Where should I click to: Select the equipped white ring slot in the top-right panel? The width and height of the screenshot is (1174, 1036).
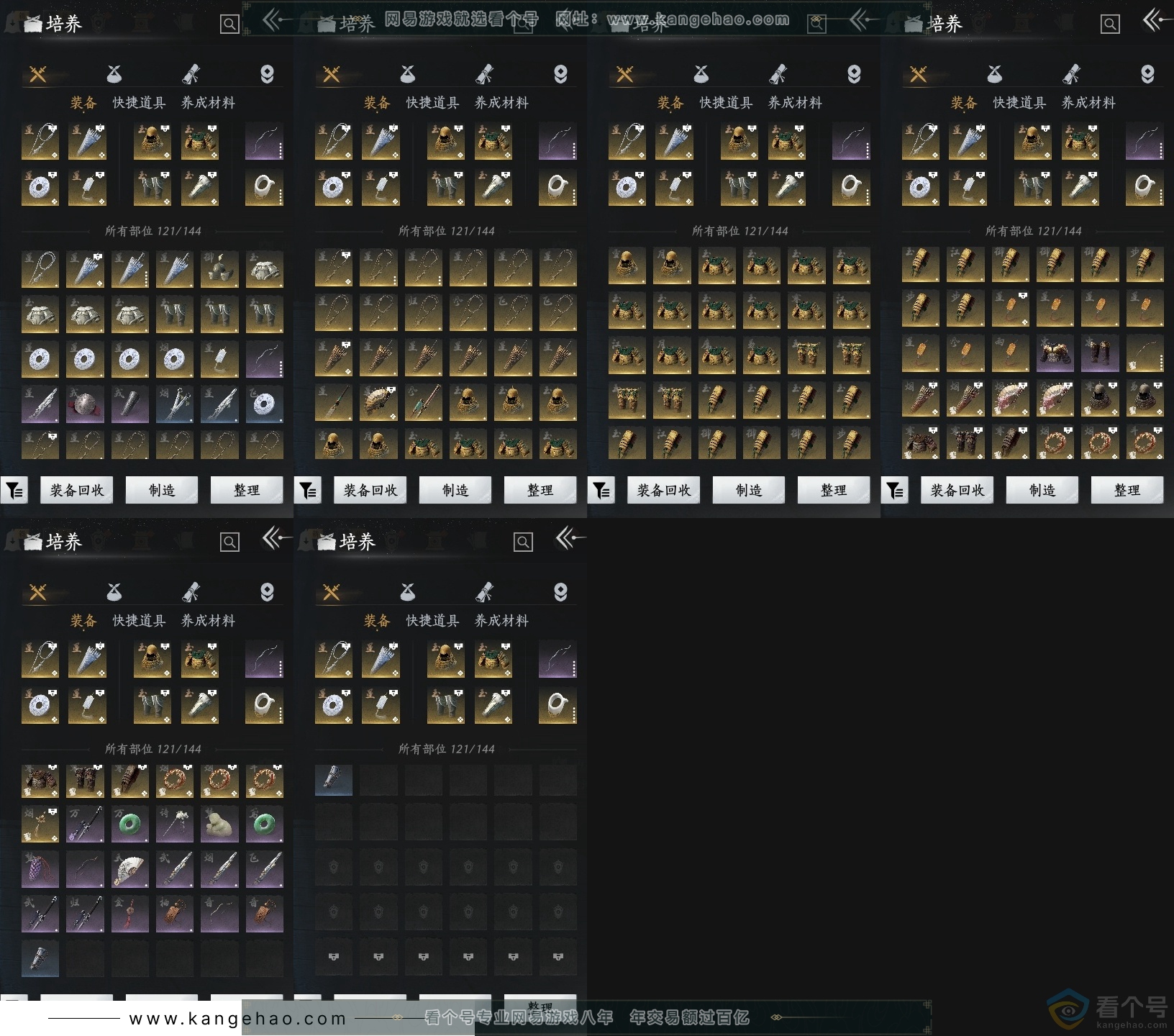[1145, 187]
